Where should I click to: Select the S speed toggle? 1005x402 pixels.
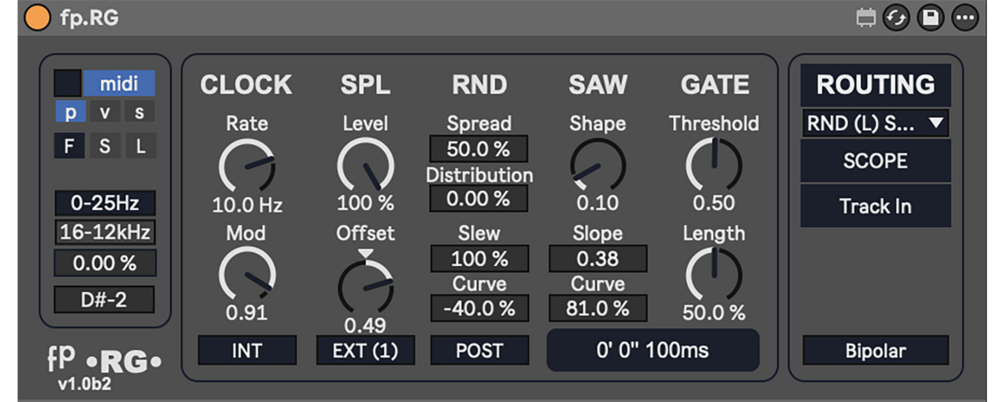pyautogui.click(x=105, y=146)
